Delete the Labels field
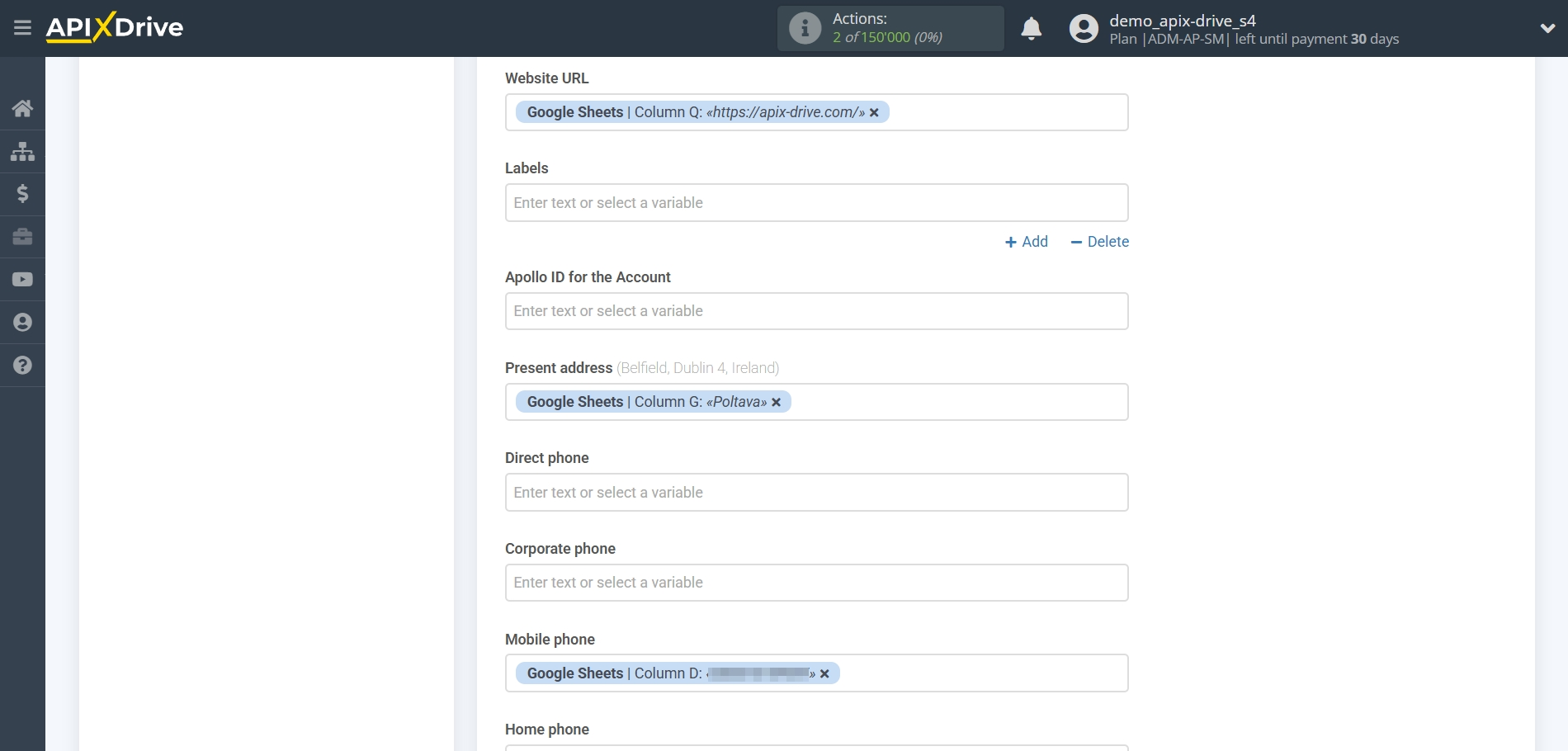1568x751 pixels. click(1099, 241)
